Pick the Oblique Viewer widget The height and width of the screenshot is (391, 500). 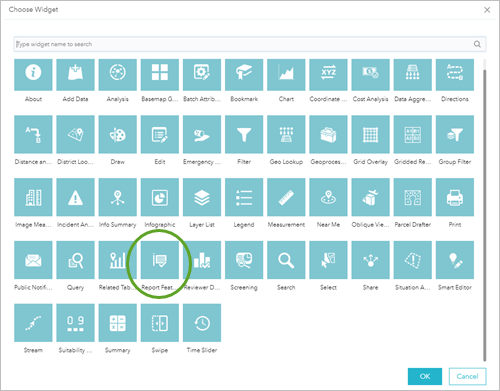point(370,197)
